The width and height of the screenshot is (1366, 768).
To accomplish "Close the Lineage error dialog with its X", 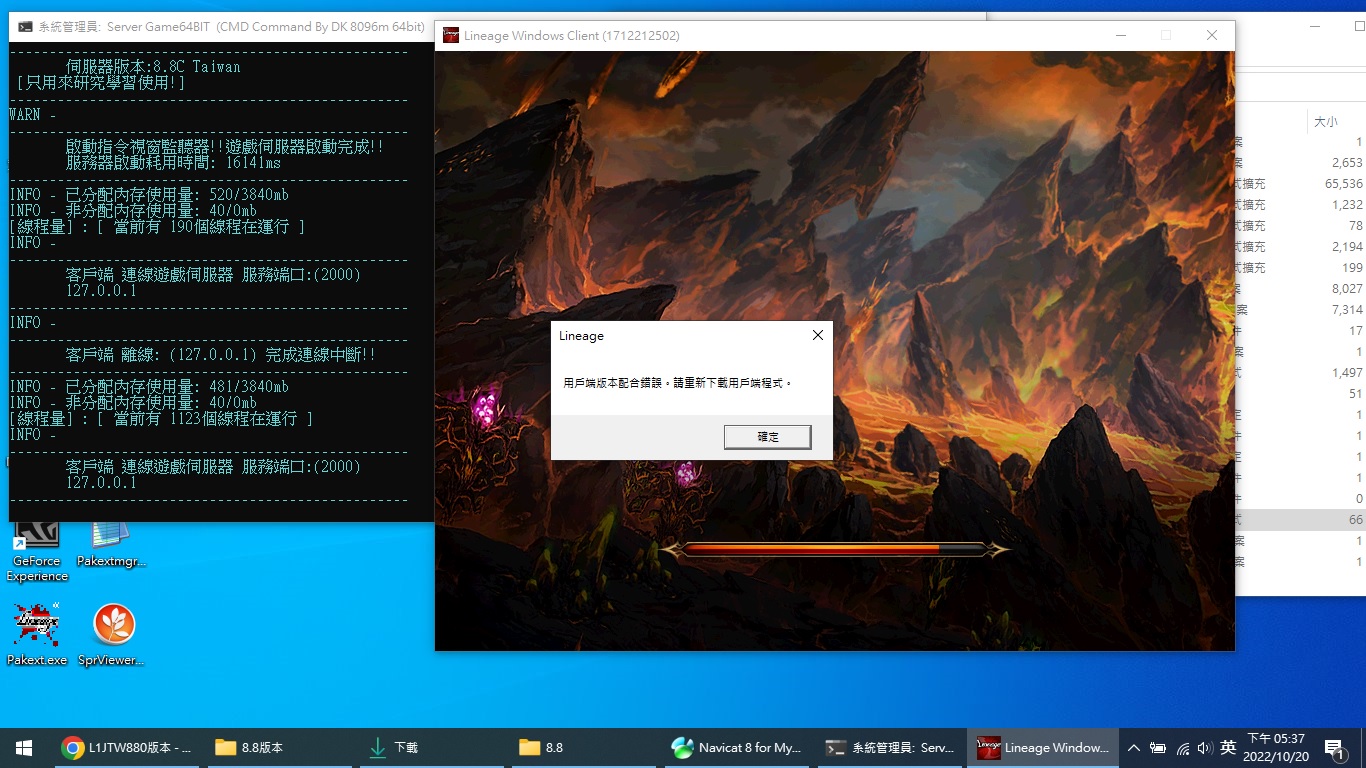I will click(817, 336).
